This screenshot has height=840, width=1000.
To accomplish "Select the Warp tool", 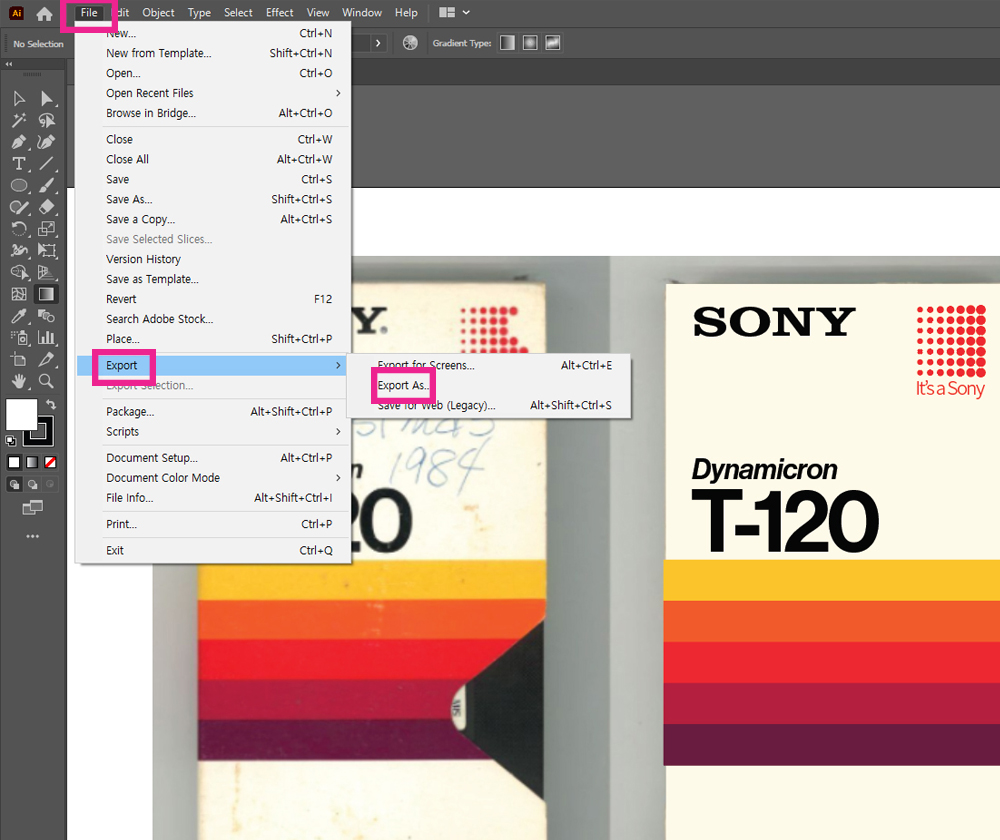I will (x=19, y=250).
